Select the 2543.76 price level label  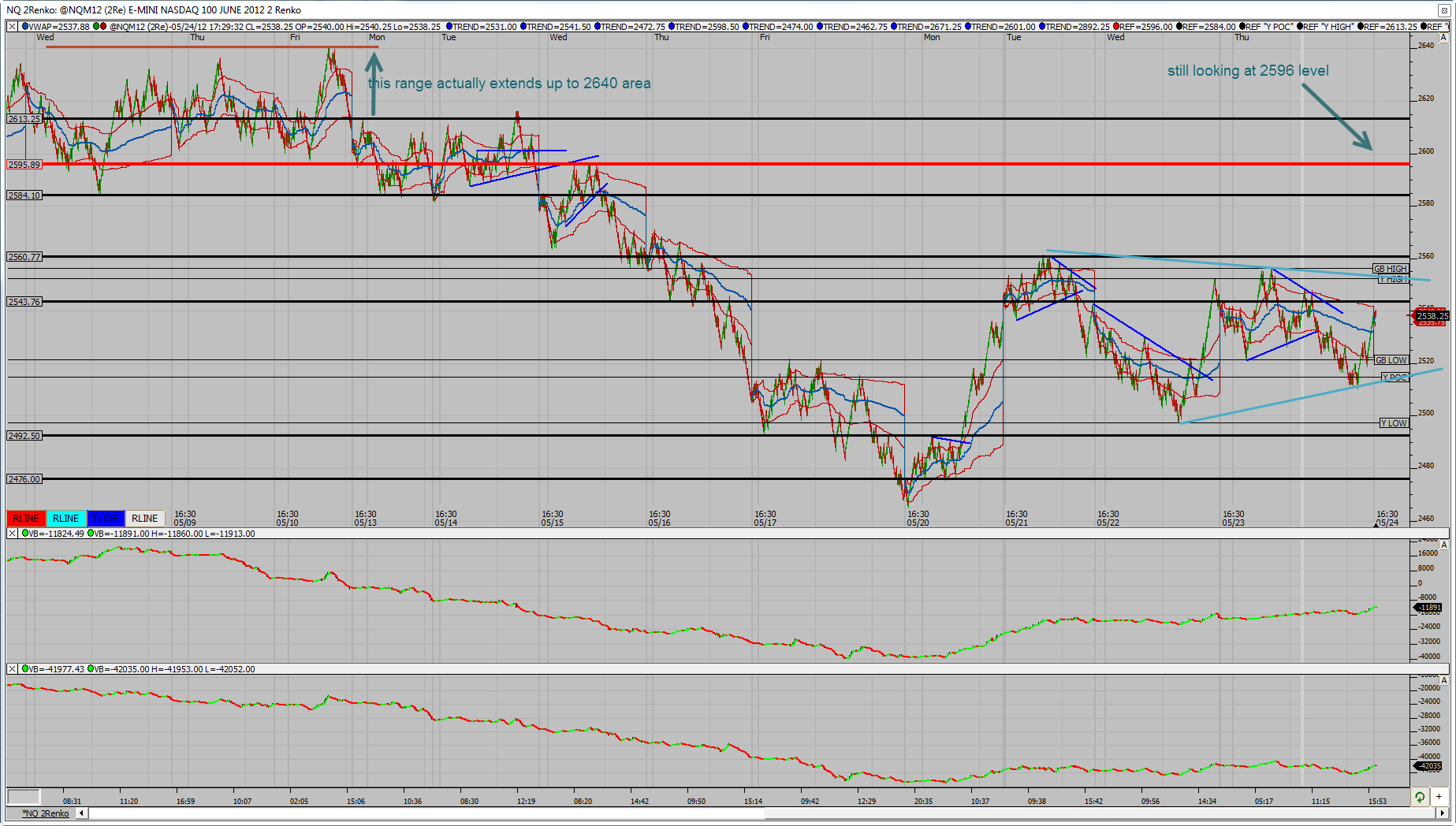click(24, 302)
